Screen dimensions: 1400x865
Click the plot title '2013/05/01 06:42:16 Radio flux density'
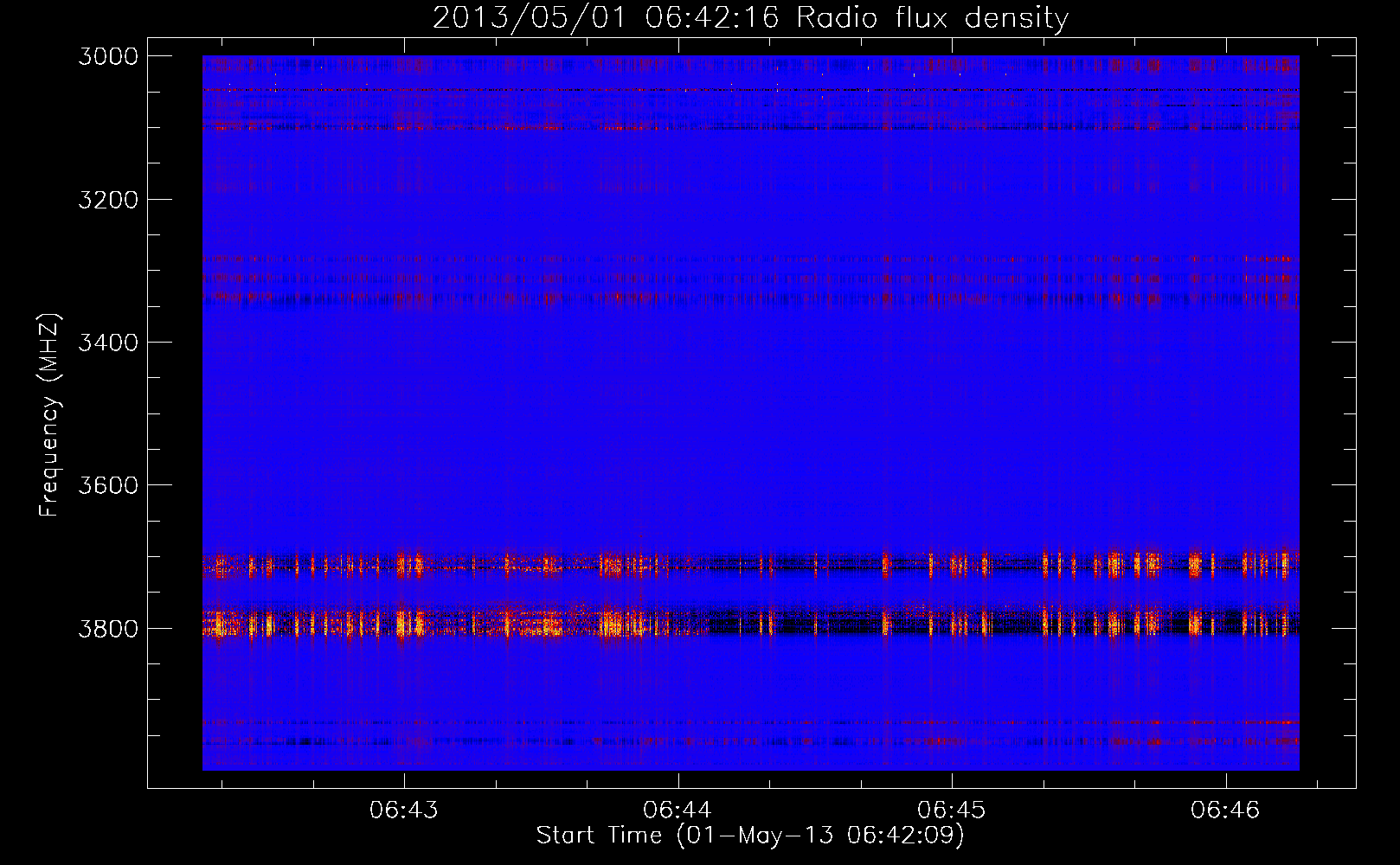click(750, 17)
